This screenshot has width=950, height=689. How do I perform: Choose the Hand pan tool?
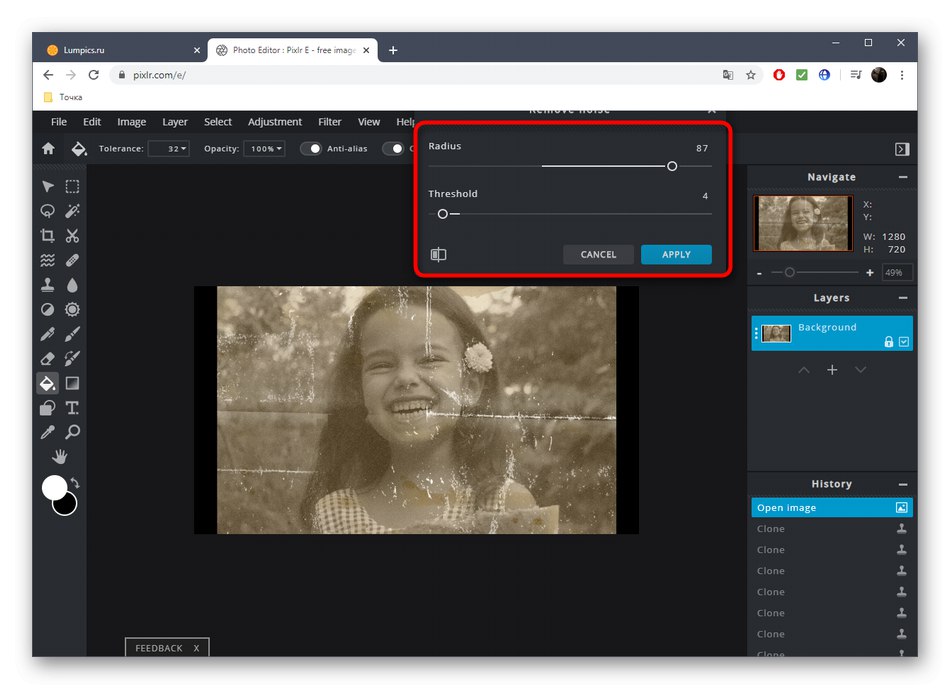[60, 457]
